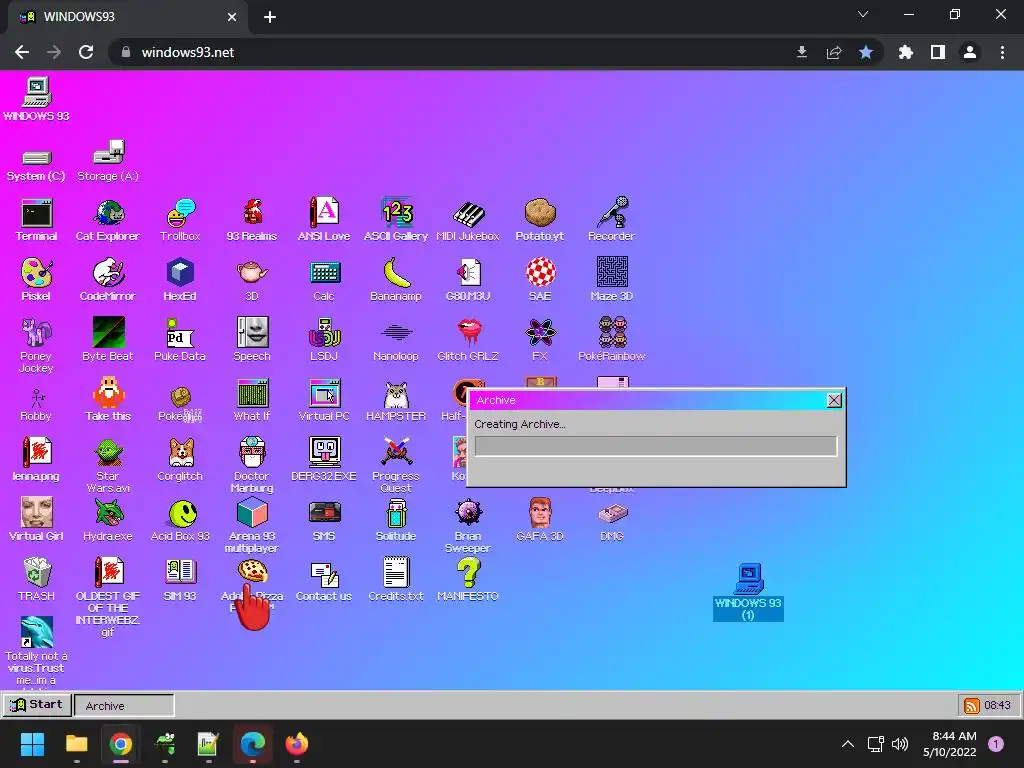Launch the Recorder microphone icon

(611, 220)
